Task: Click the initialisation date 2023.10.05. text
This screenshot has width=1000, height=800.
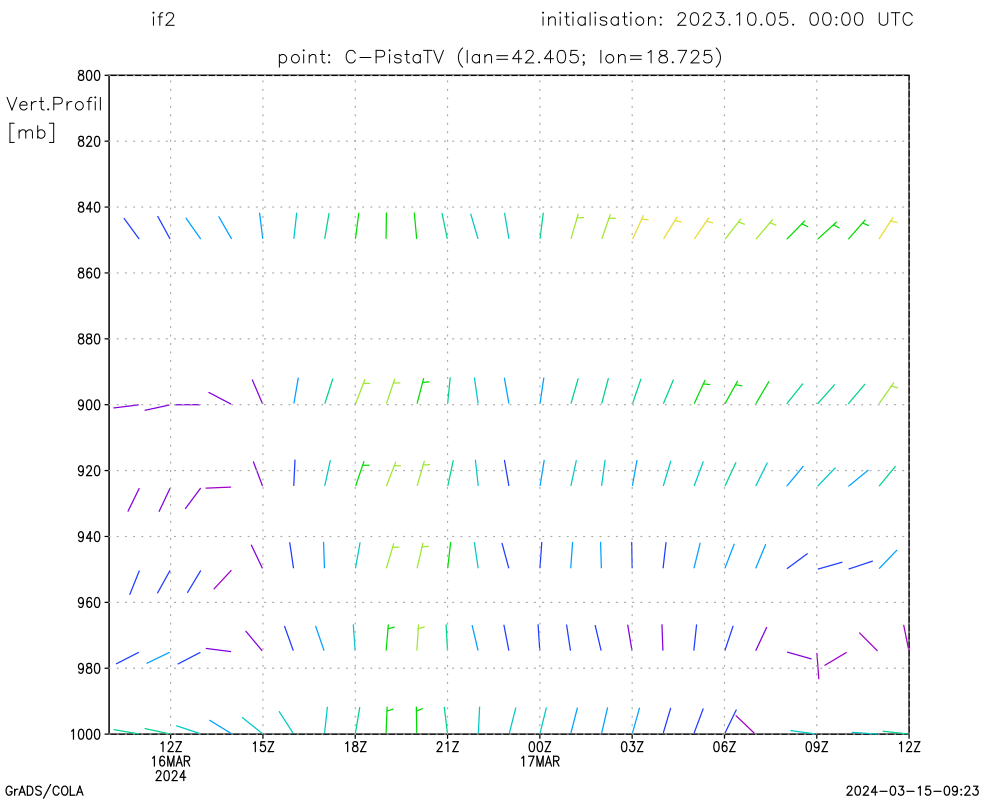Action: (x=735, y=19)
